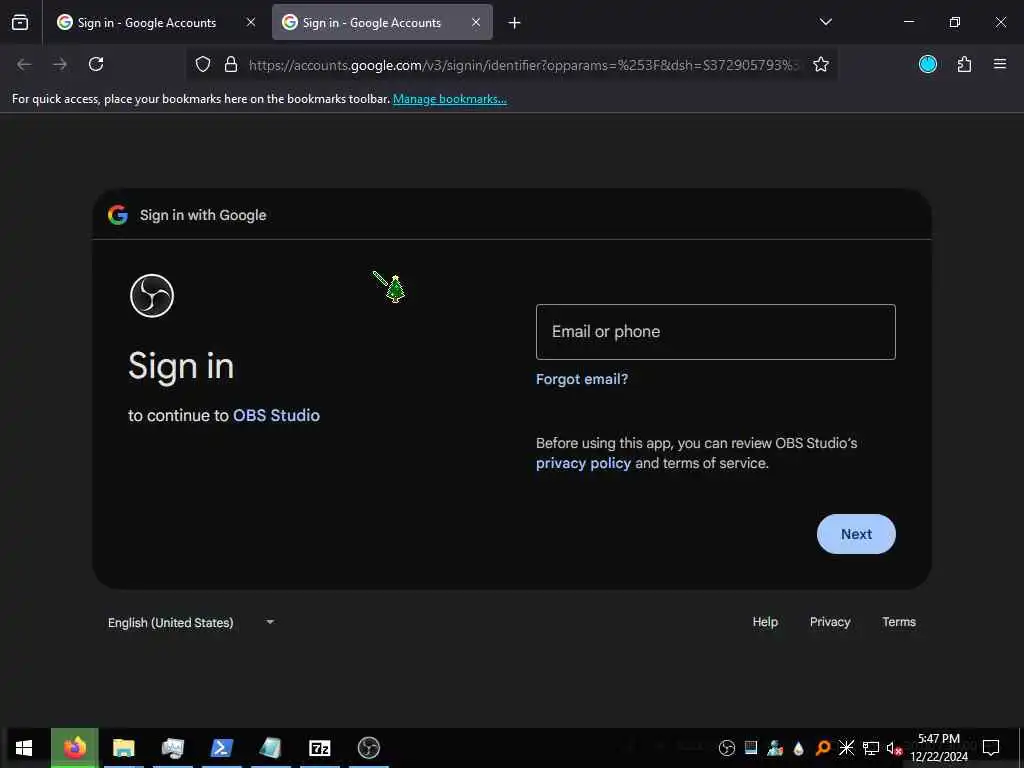This screenshot has width=1024, height=768.
Task: Open the Firefox account profile icon
Action: (x=928, y=64)
